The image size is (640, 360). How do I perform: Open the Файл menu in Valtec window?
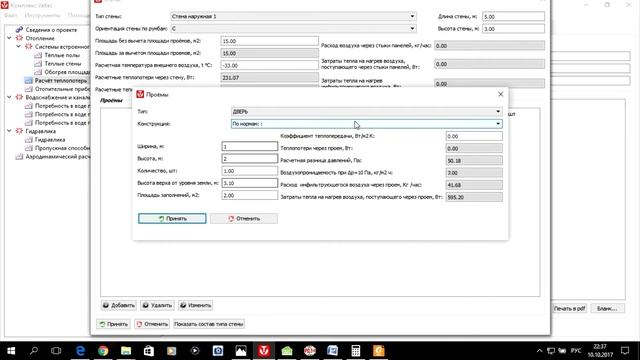click(x=11, y=16)
